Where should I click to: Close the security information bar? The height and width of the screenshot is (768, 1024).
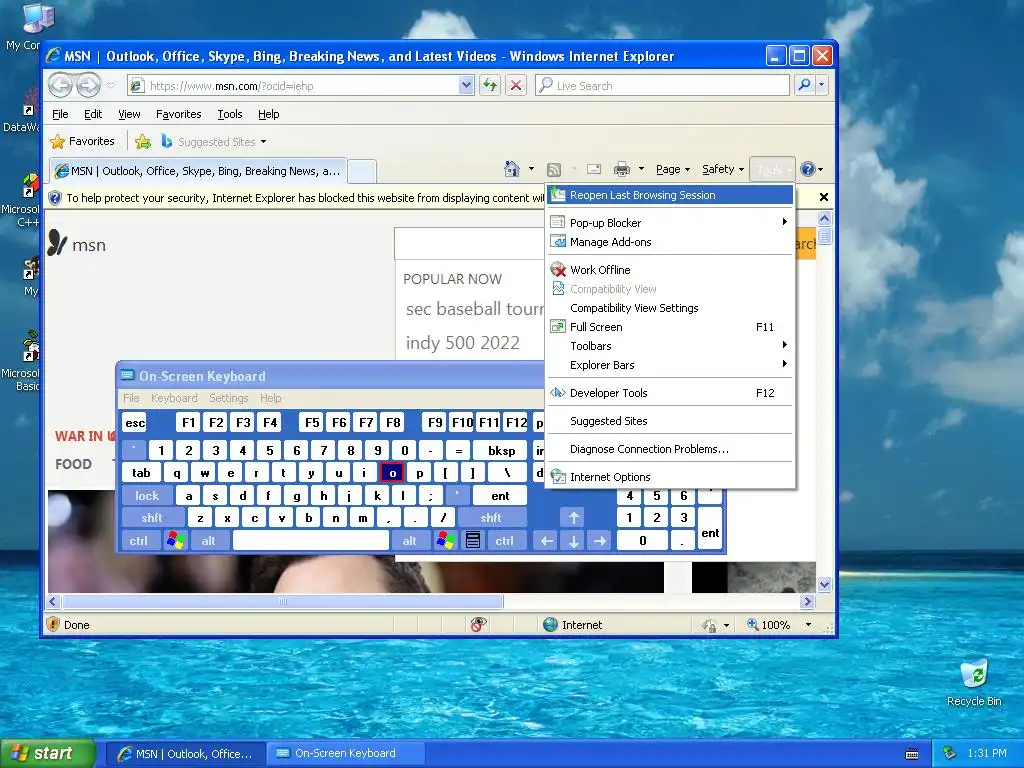pyautogui.click(x=824, y=197)
